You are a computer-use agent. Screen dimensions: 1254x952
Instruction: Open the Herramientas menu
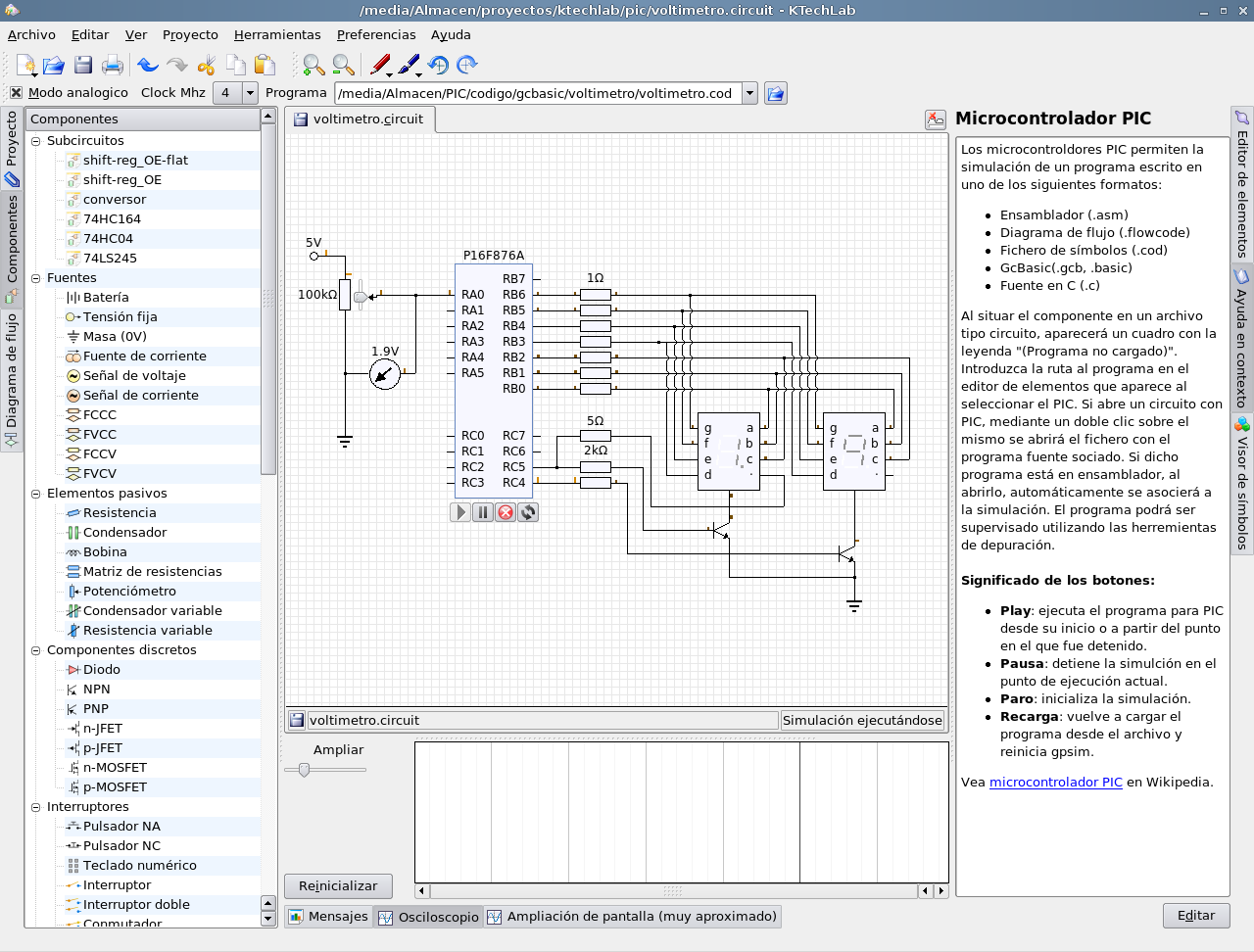(277, 34)
